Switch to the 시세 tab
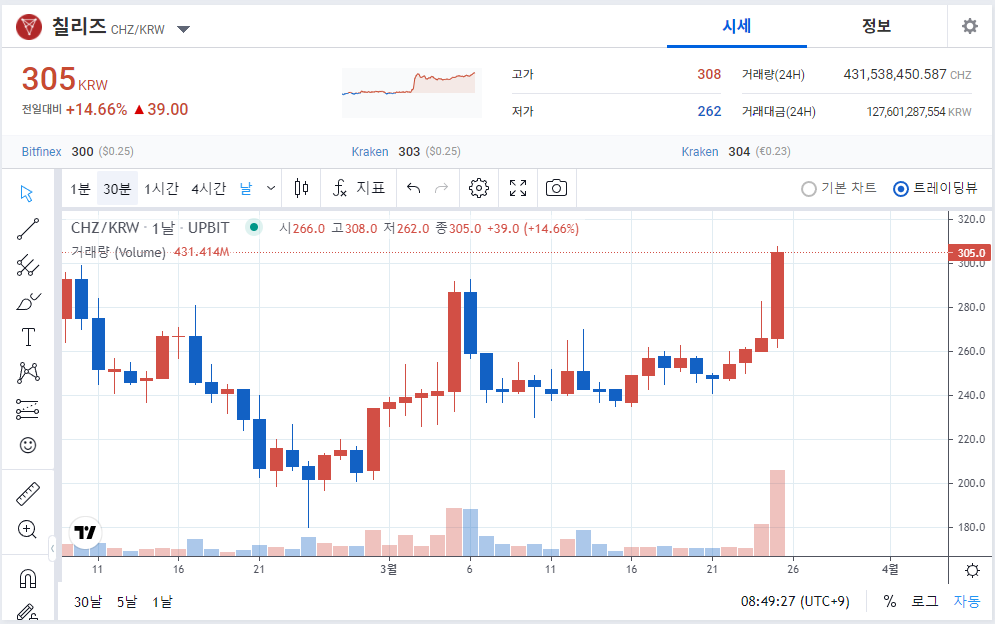Image resolution: width=995 pixels, height=624 pixels. [x=737, y=26]
